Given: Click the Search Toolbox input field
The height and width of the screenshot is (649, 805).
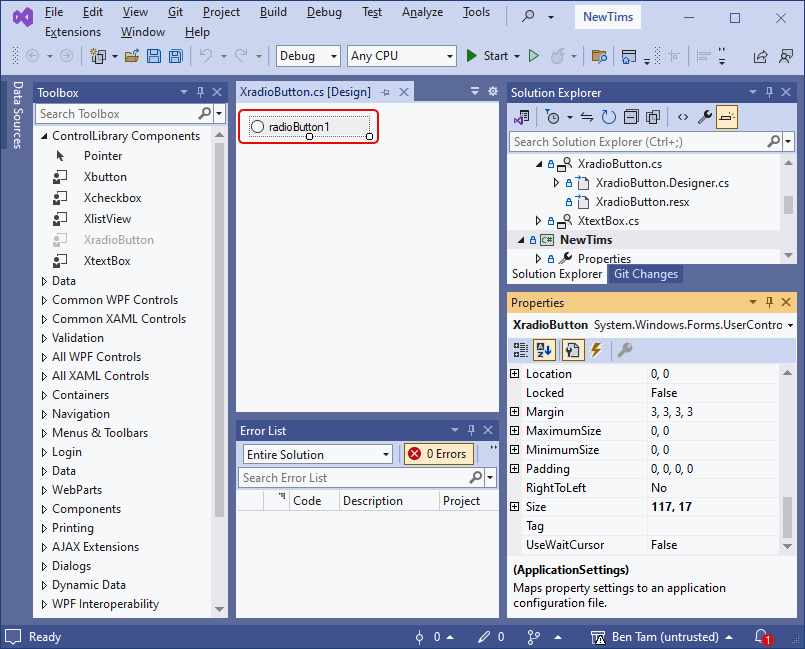Looking at the screenshot, I should click(120, 114).
